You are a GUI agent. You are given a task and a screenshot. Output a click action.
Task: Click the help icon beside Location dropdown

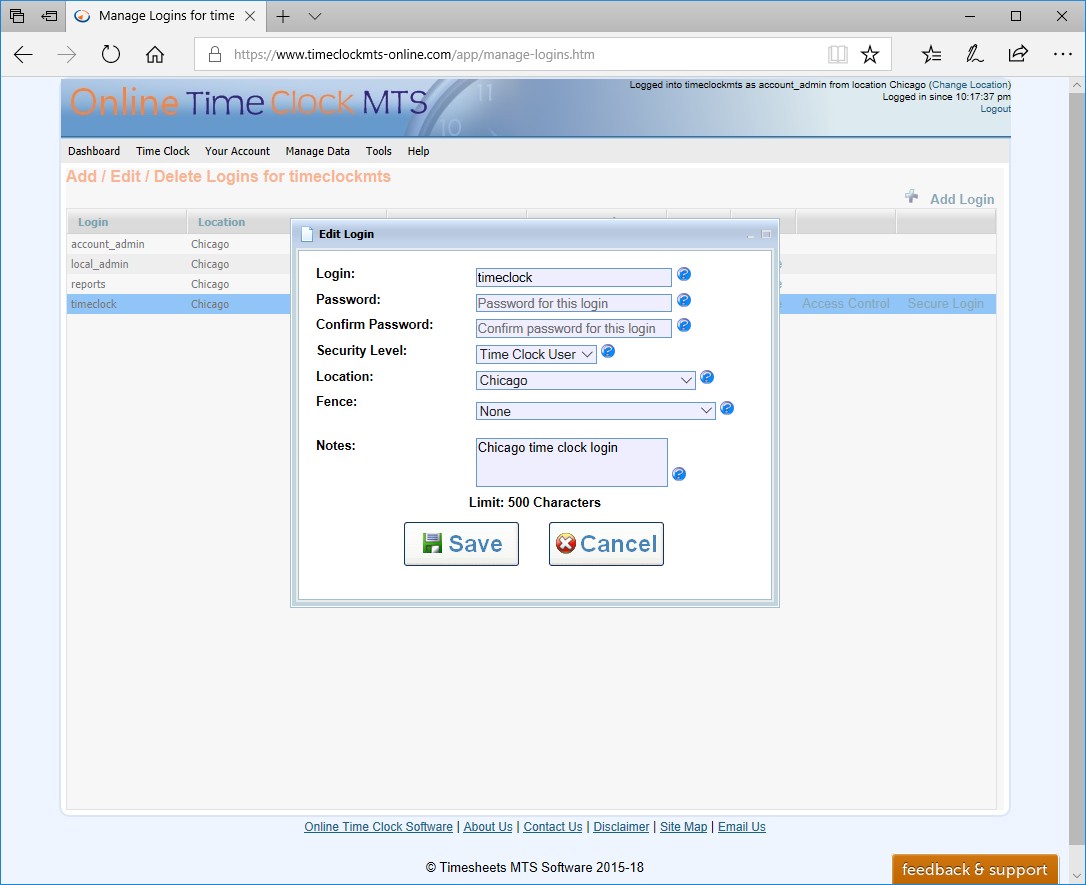click(707, 377)
